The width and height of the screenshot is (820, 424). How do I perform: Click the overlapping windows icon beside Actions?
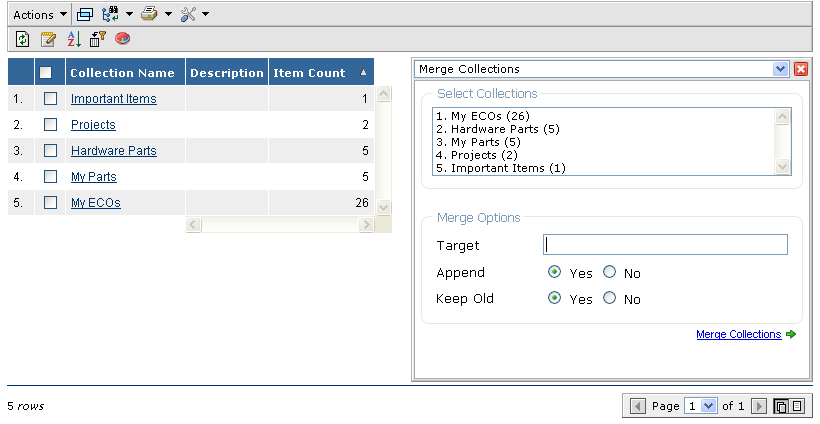point(86,14)
